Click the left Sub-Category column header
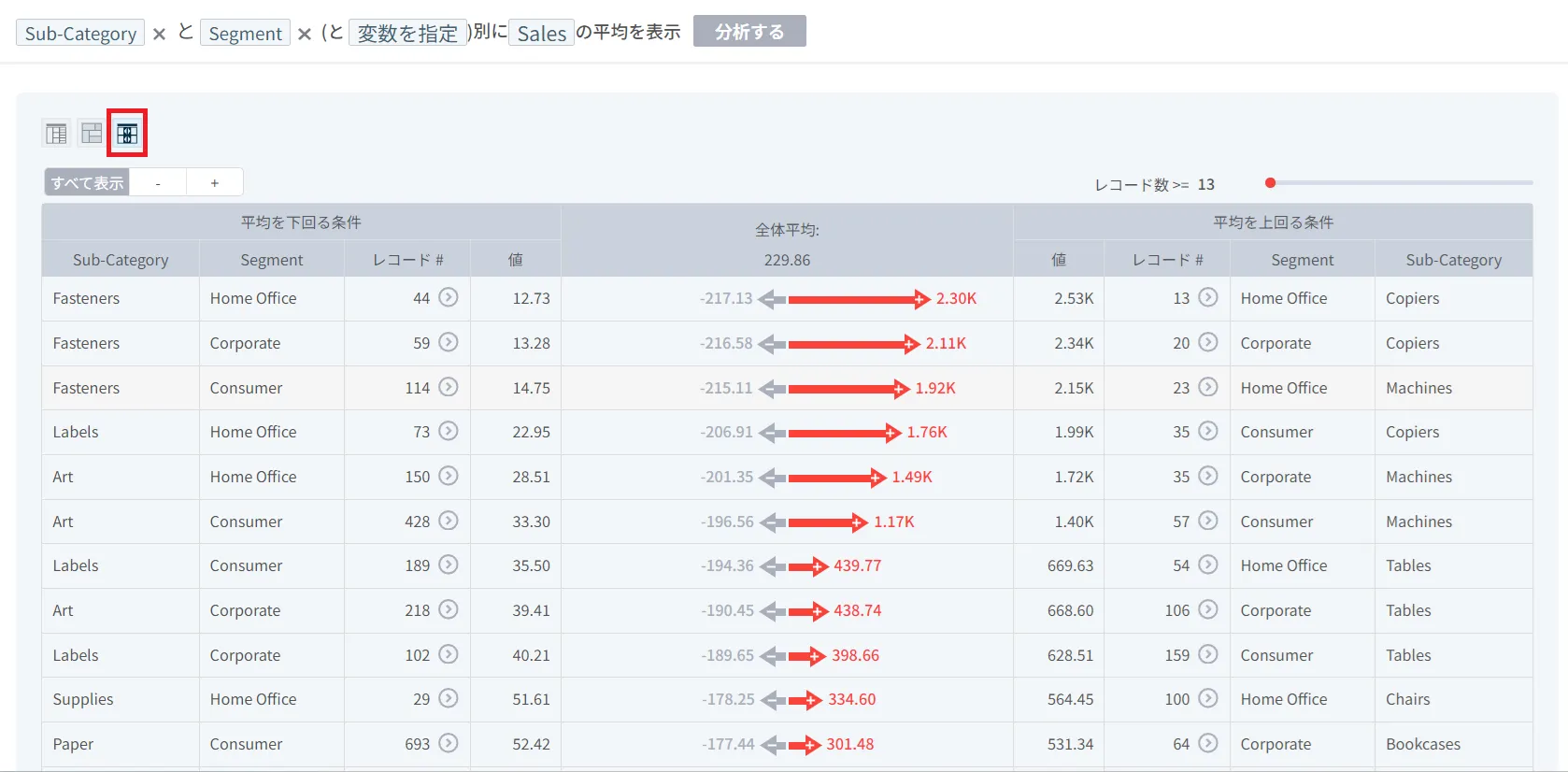Image resolution: width=1568 pixels, height=772 pixels. [x=121, y=260]
